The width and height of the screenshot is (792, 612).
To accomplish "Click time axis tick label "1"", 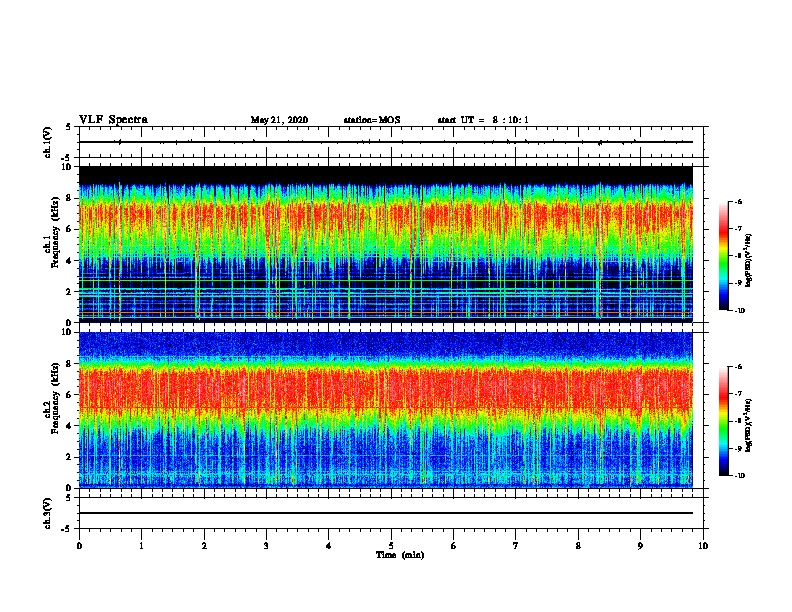I will point(141,546).
